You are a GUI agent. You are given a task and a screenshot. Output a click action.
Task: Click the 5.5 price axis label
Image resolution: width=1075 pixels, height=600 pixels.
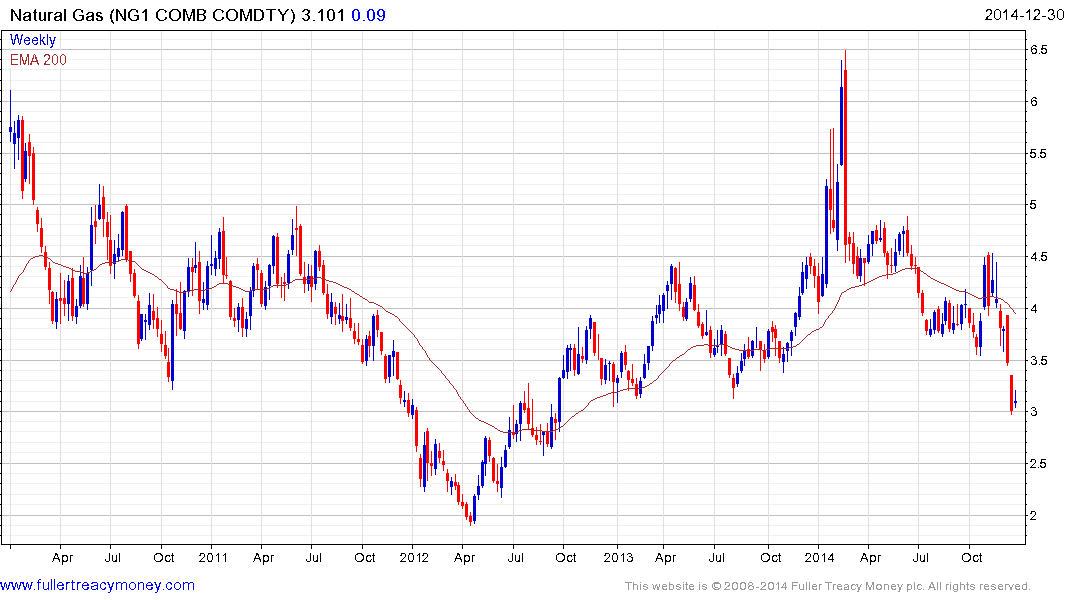tap(1038, 154)
